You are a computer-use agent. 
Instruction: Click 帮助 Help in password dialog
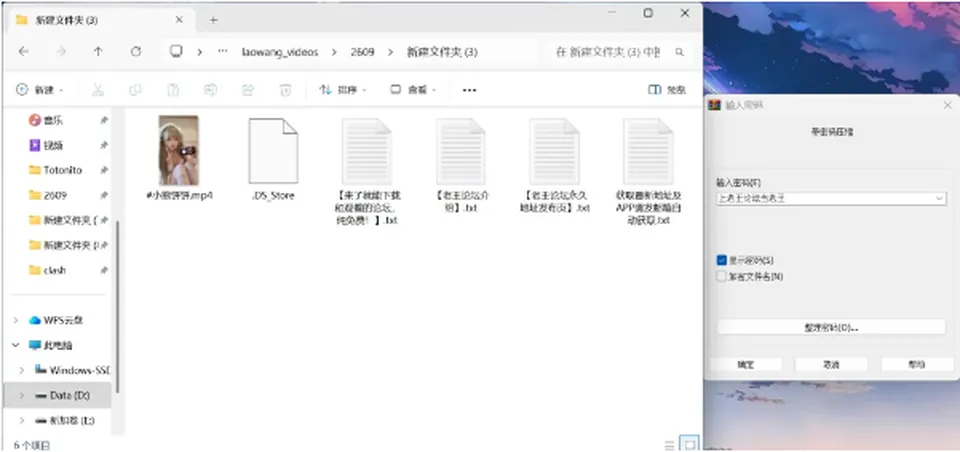point(917,364)
